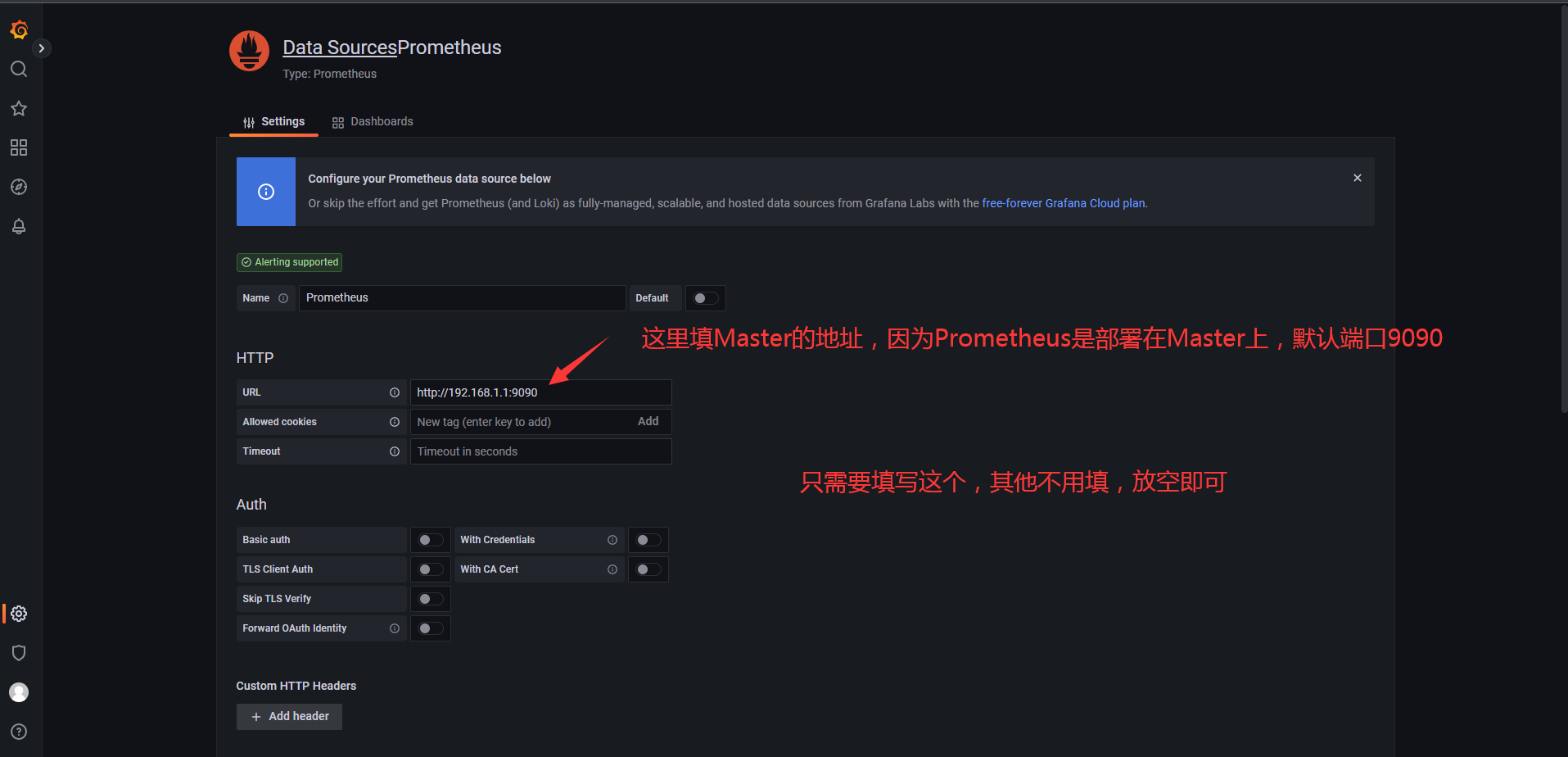Click Add next to Allowed cookies tag
This screenshot has height=757, width=1568.
[648, 421]
